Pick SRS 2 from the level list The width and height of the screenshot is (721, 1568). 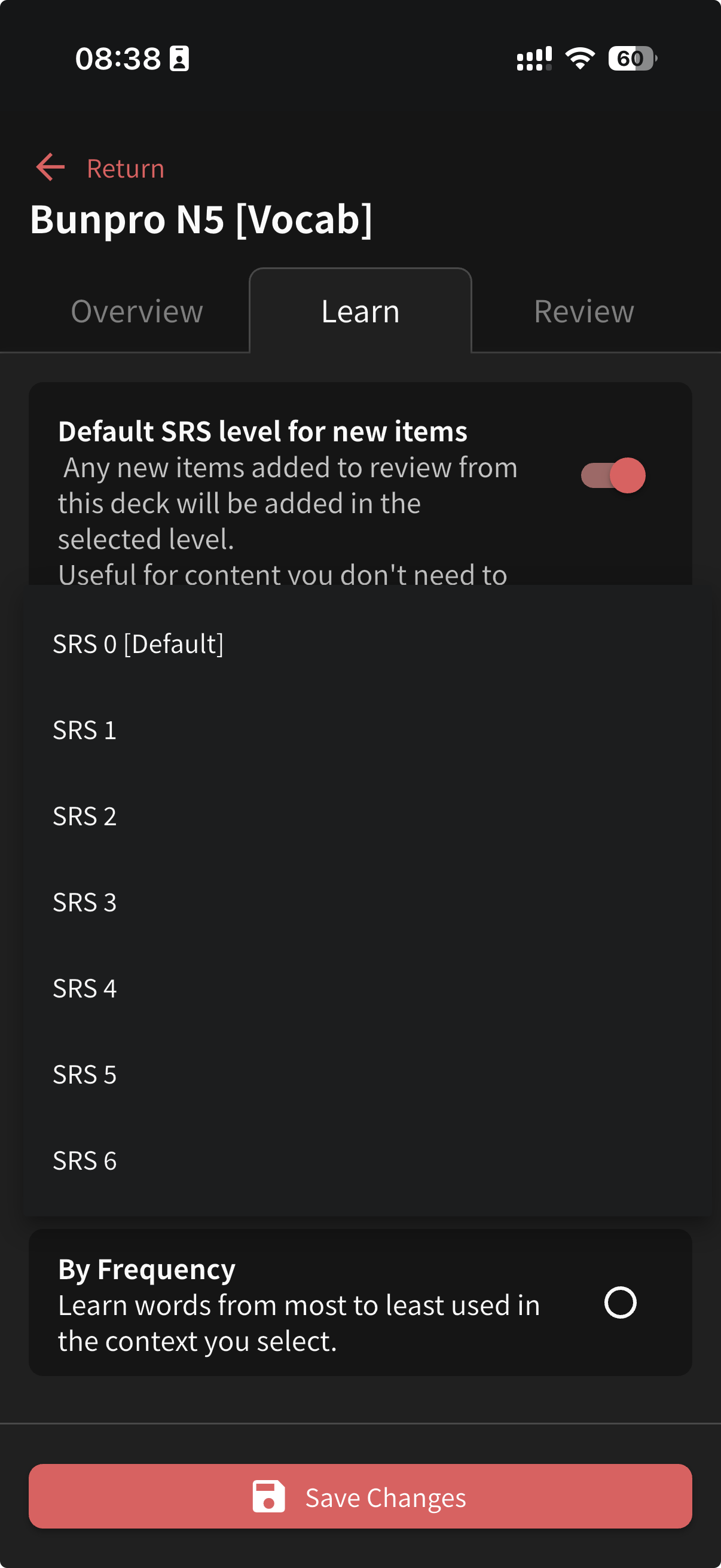coord(84,816)
